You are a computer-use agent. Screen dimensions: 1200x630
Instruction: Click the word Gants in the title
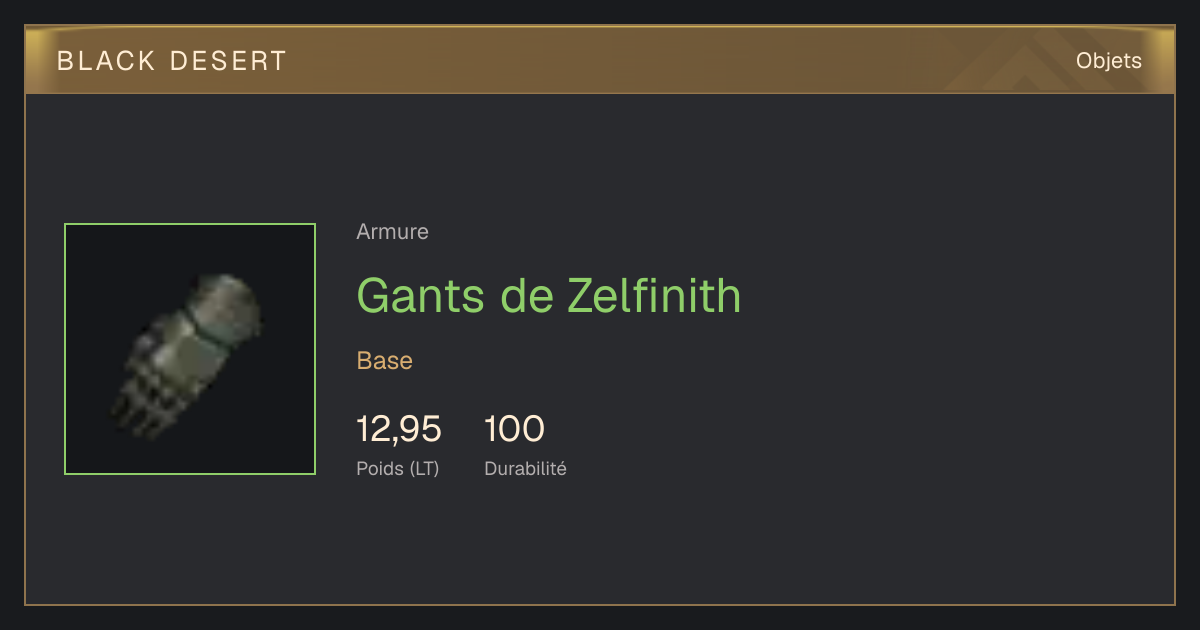420,295
